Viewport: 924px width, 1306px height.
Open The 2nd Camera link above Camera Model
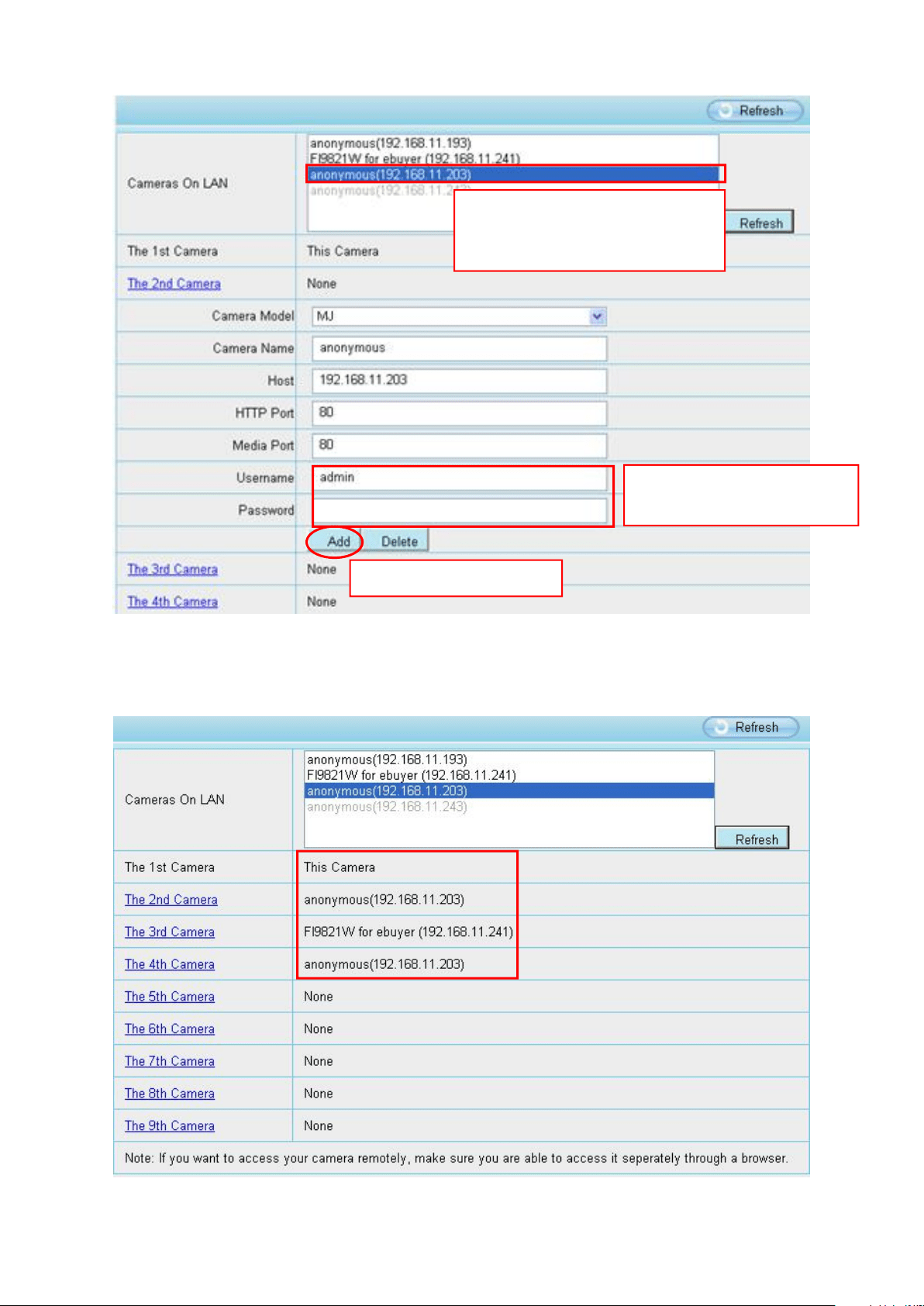[174, 284]
